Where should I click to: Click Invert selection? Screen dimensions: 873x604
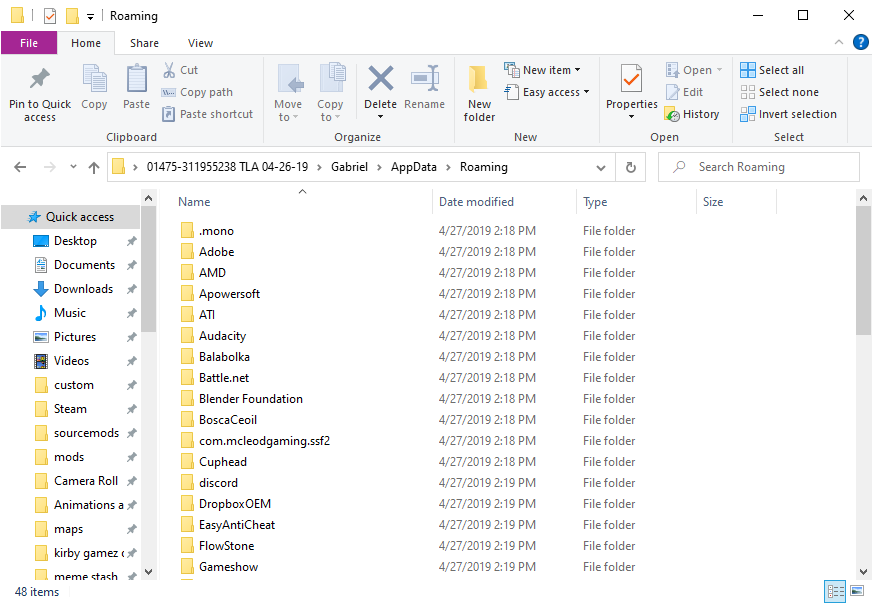[788, 114]
